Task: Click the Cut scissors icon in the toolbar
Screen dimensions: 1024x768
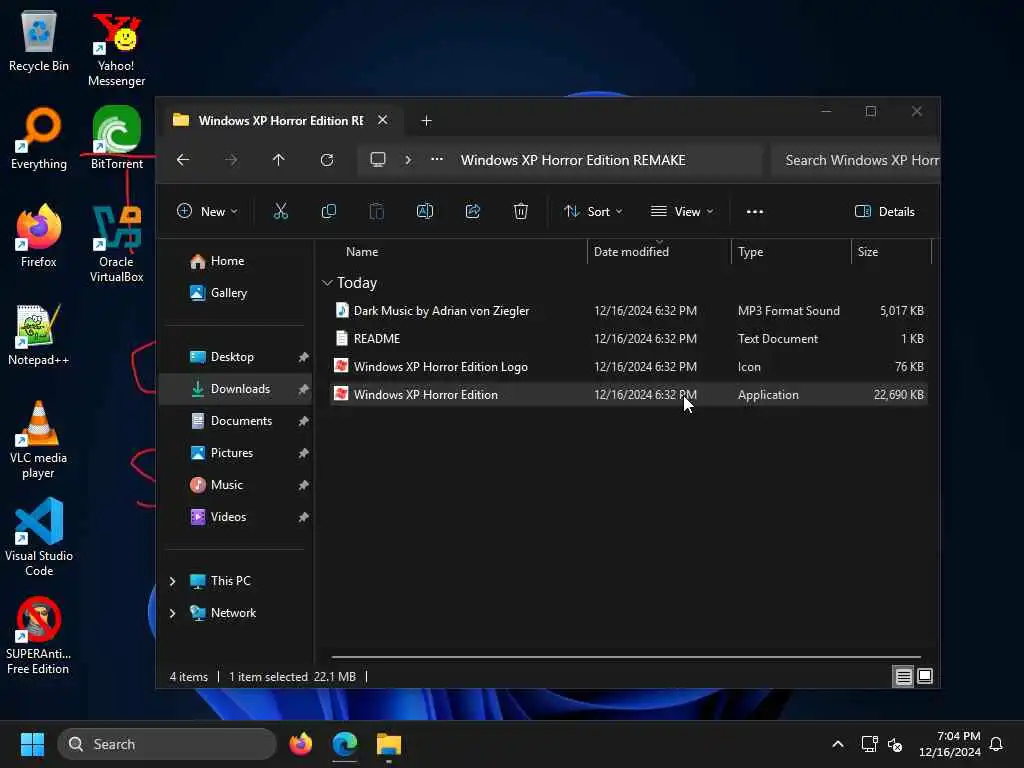Action: (280, 211)
